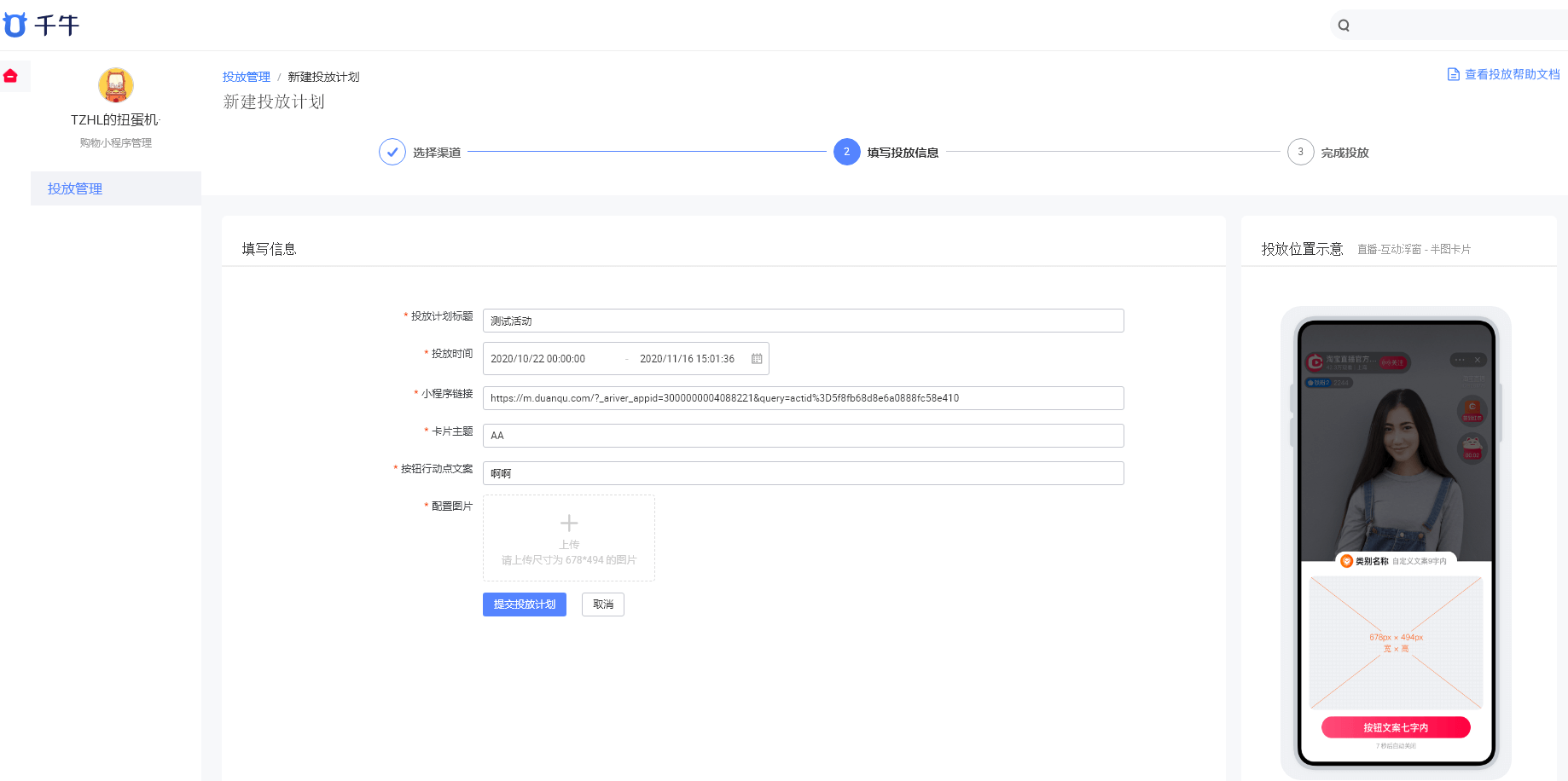Click the 填写信息 section heading
1568x781 pixels.
(x=269, y=249)
